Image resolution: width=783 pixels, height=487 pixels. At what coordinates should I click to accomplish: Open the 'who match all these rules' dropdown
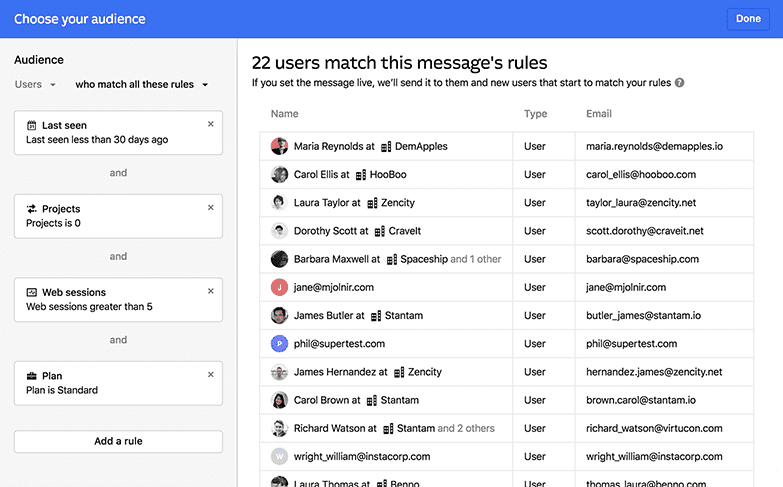[141, 85]
